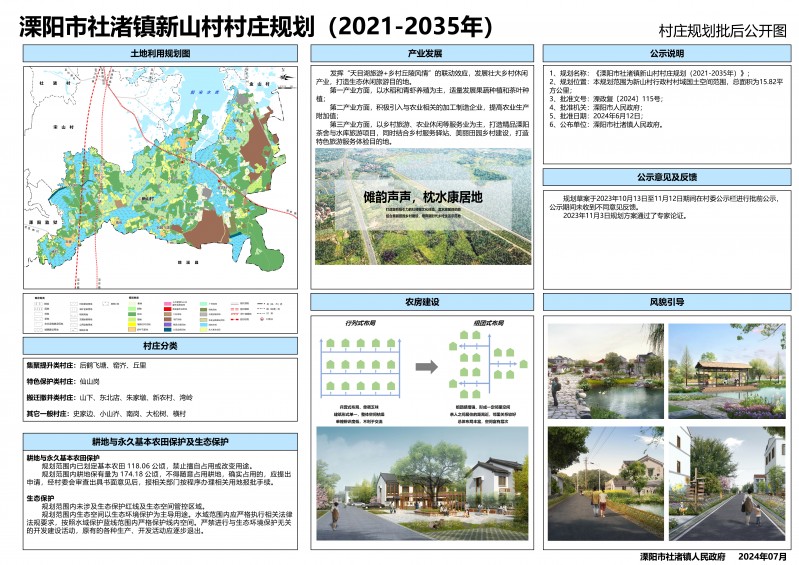Click the paragraph starting 第二产业方面

[x=422, y=112]
